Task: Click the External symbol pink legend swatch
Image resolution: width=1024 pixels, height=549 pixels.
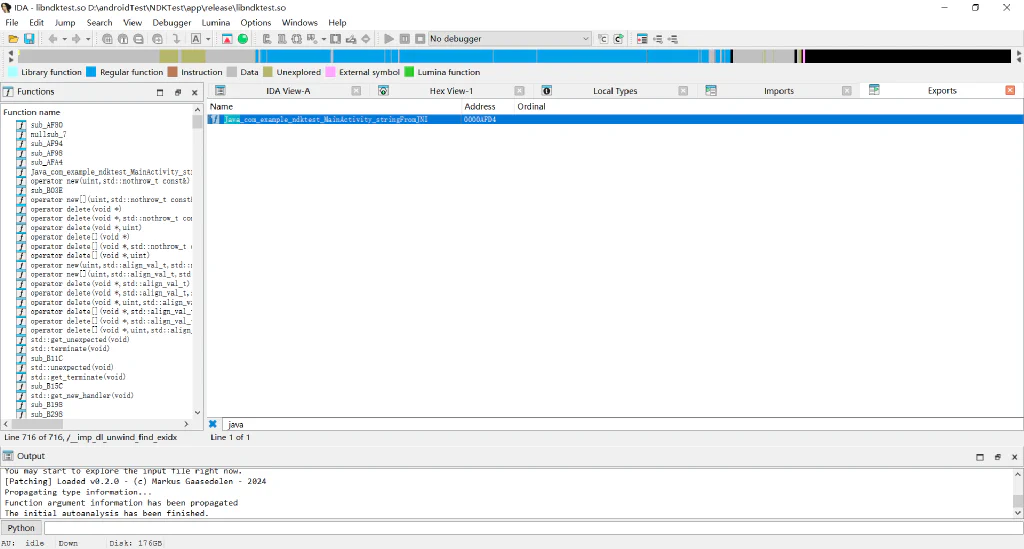Action: 330,72
